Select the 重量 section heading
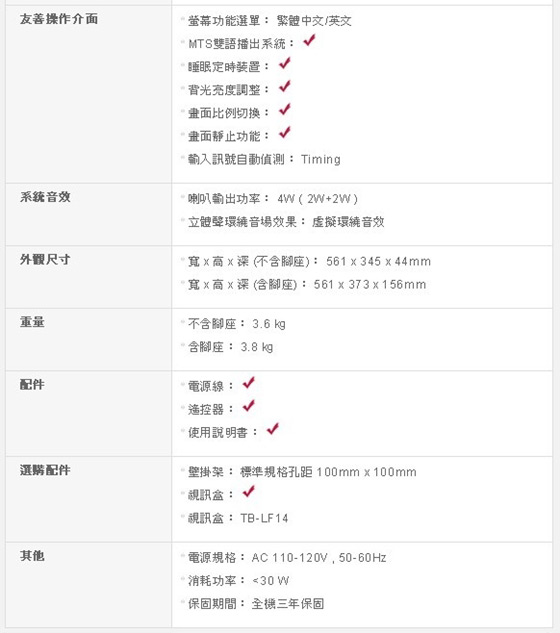Screen dimensions: 560x633 click(32, 322)
